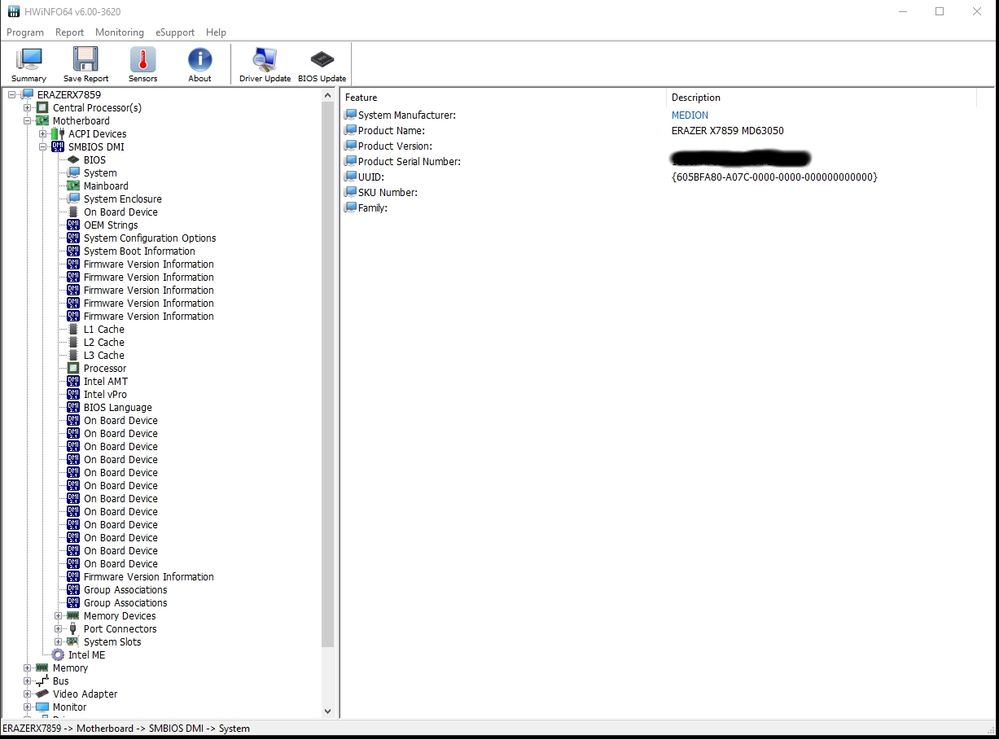This screenshot has height=739, width=999.
Task: Open Sensors using the thermometer icon
Action: 142,63
